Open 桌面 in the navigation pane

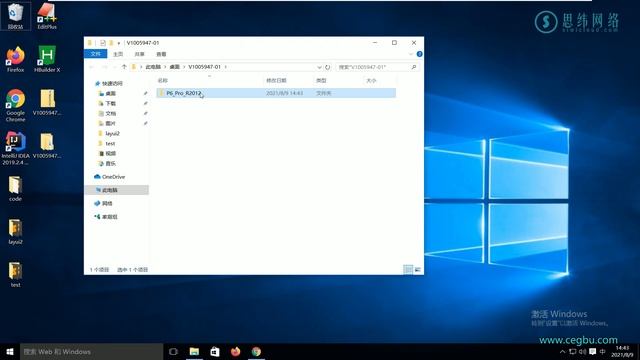coord(111,93)
